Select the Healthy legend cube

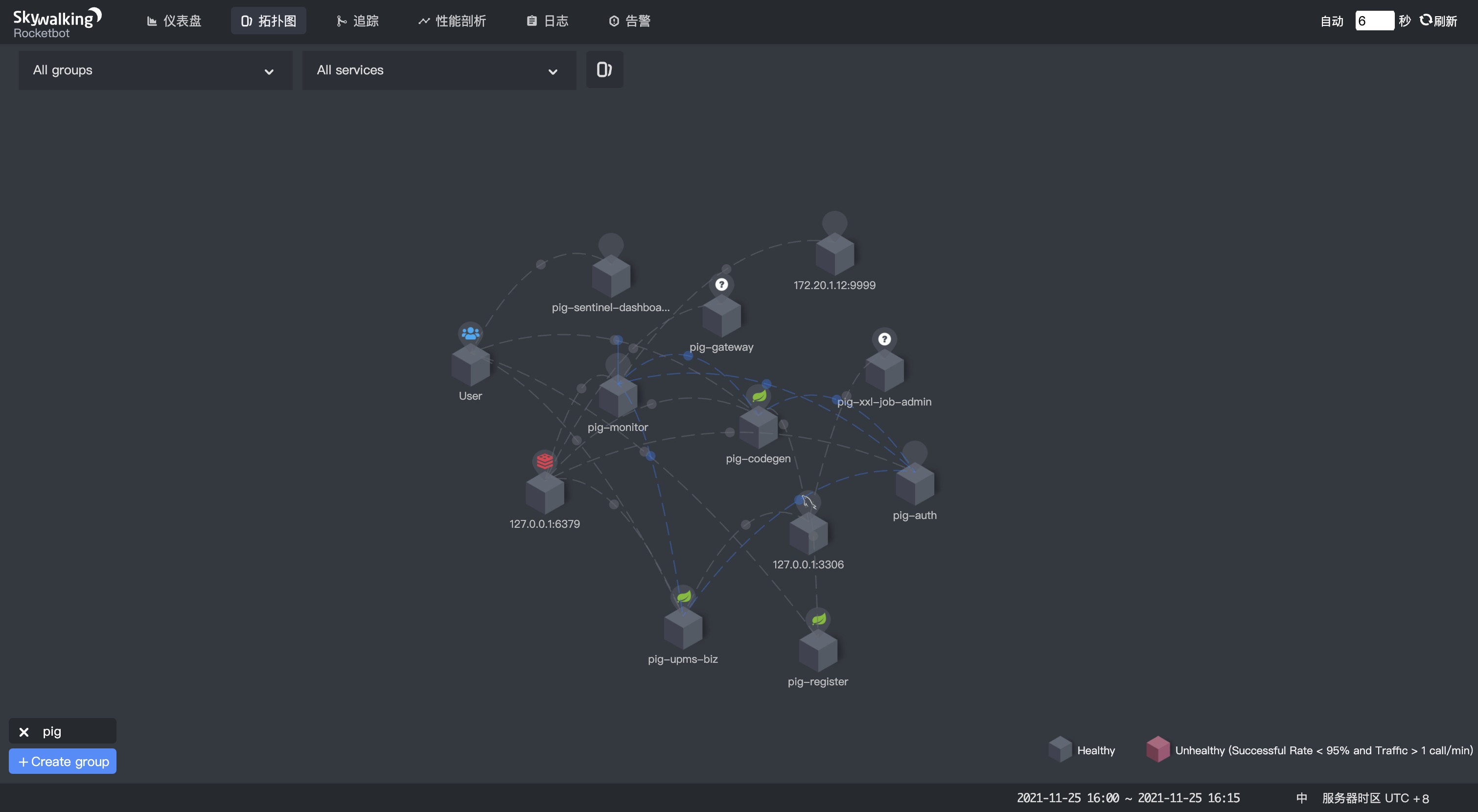(1061, 749)
